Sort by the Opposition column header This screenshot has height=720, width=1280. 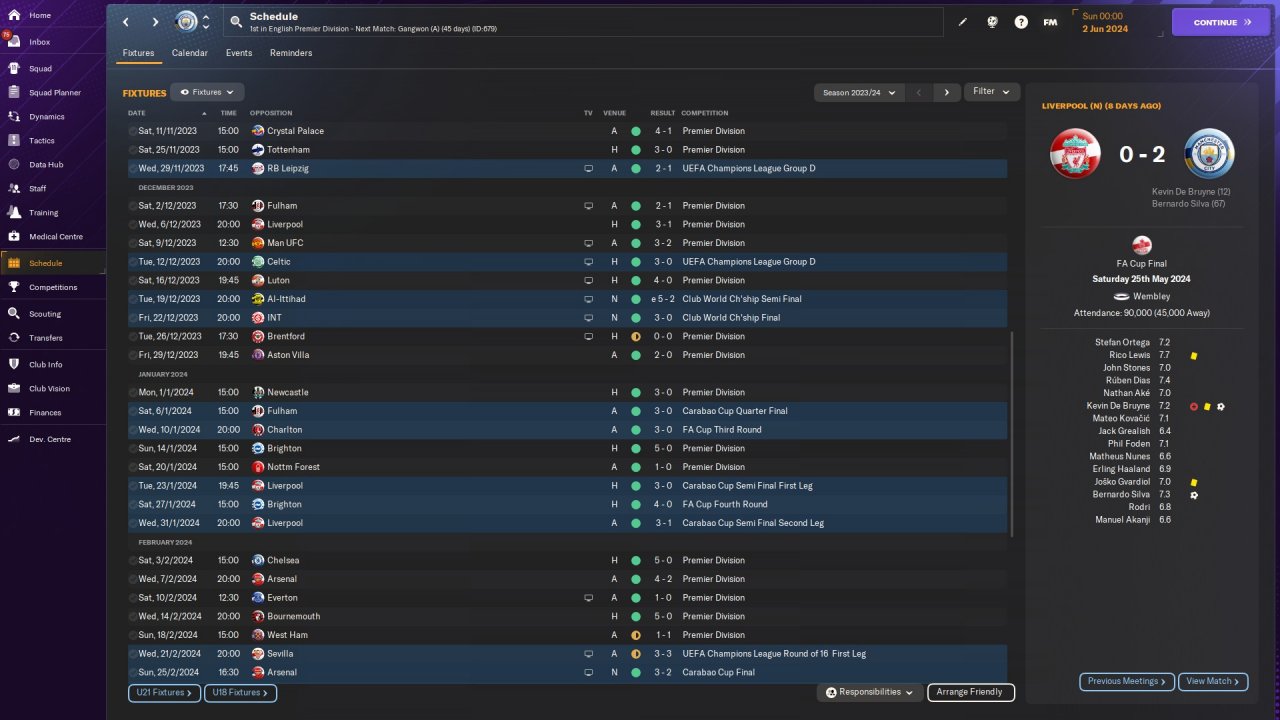tap(271, 113)
